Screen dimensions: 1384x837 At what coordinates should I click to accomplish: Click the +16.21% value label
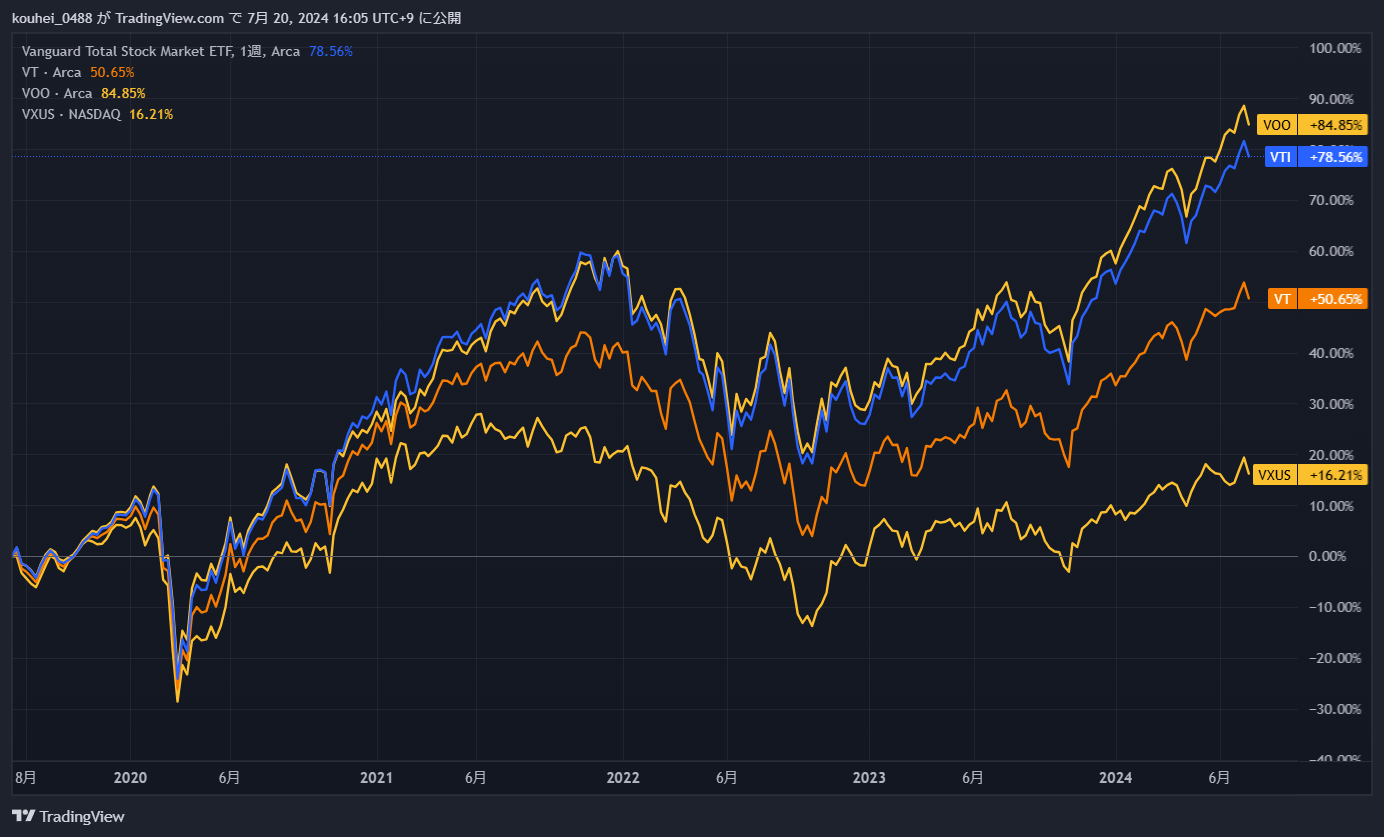coord(1333,475)
